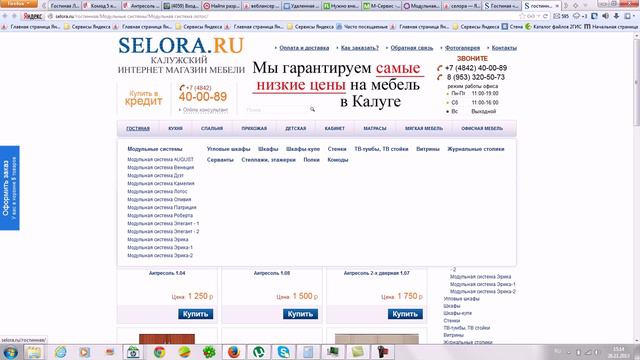The width and height of the screenshot is (640, 360).
Task: Click the SELORA.RU logo
Action: point(181,45)
